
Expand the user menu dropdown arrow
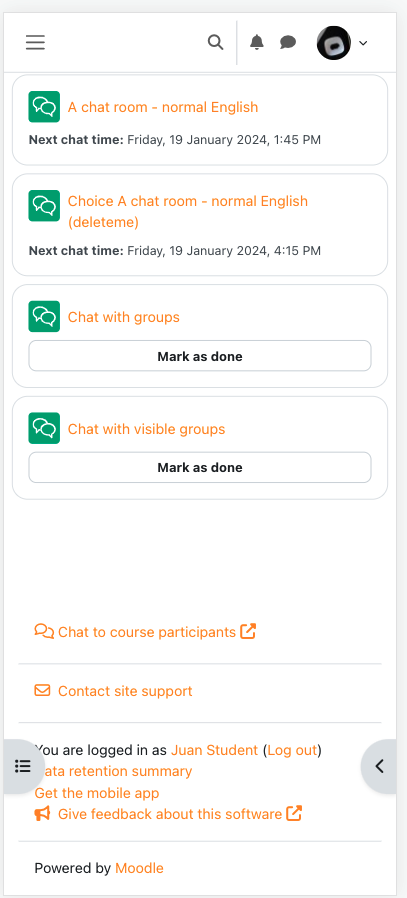[x=363, y=43]
